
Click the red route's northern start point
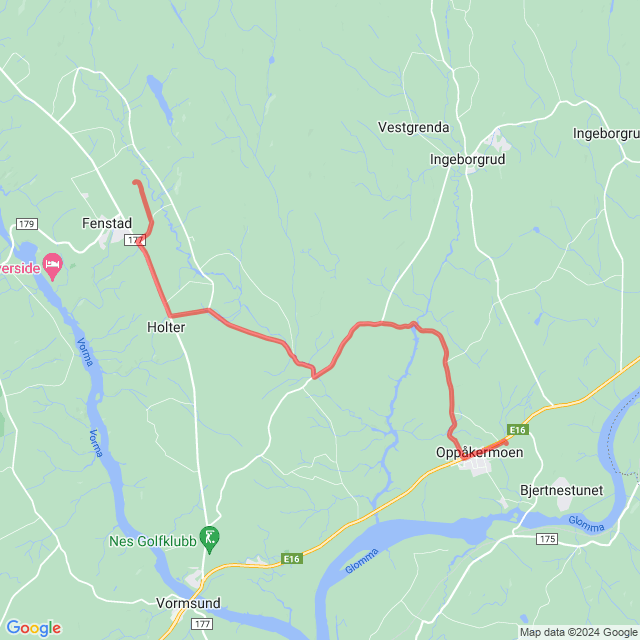135,182
